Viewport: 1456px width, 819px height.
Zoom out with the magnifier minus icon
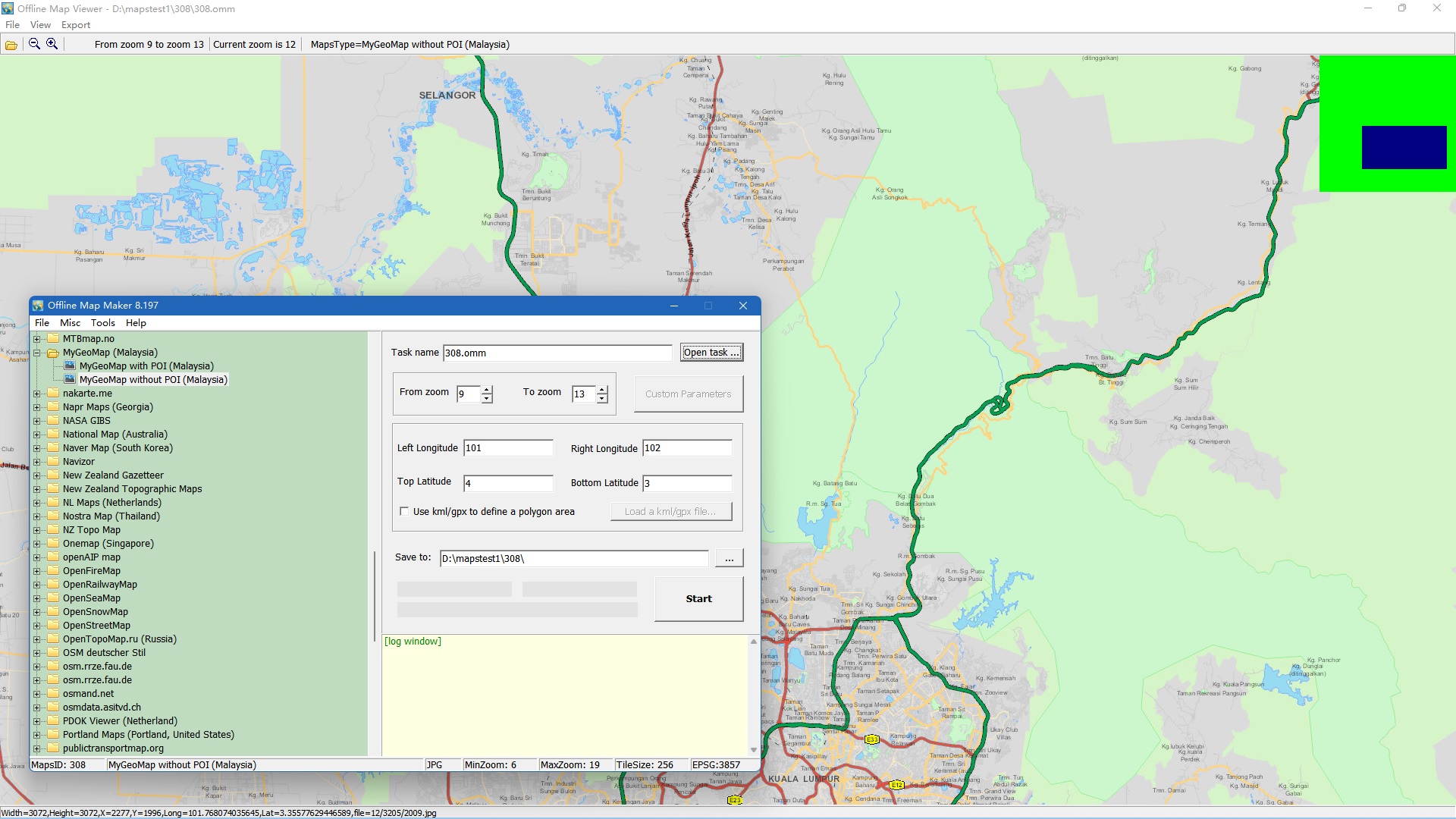click(34, 44)
